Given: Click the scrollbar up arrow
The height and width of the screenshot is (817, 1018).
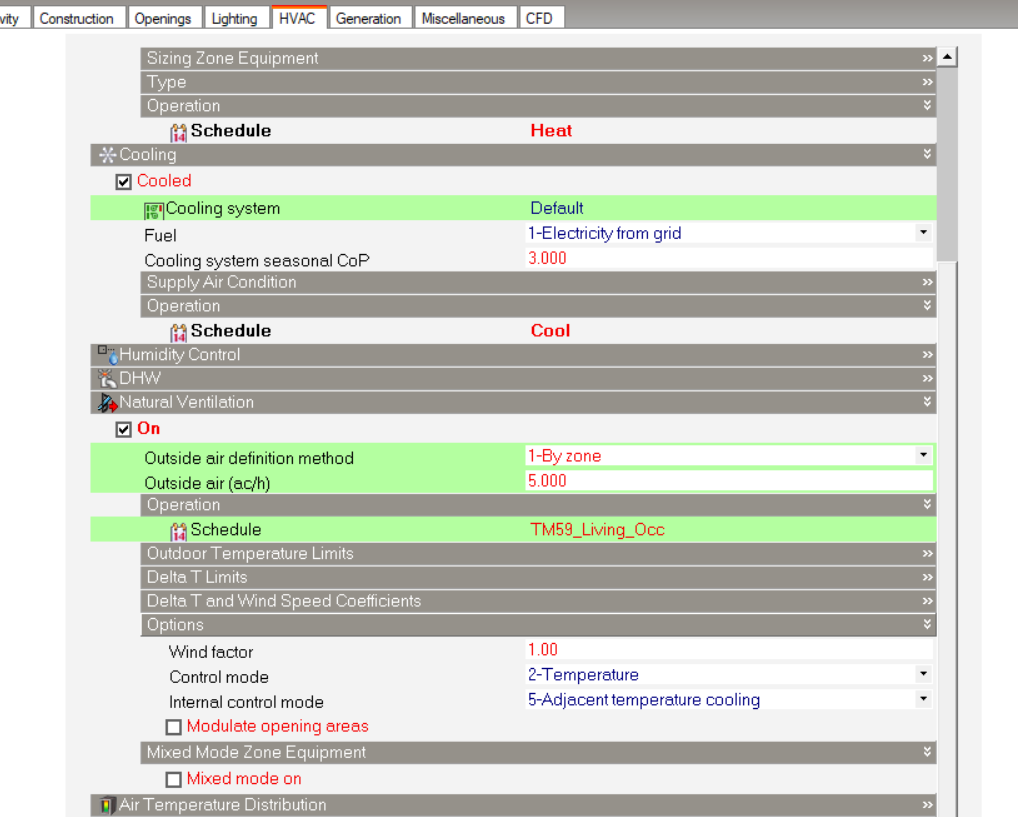Looking at the screenshot, I should click(x=947, y=57).
